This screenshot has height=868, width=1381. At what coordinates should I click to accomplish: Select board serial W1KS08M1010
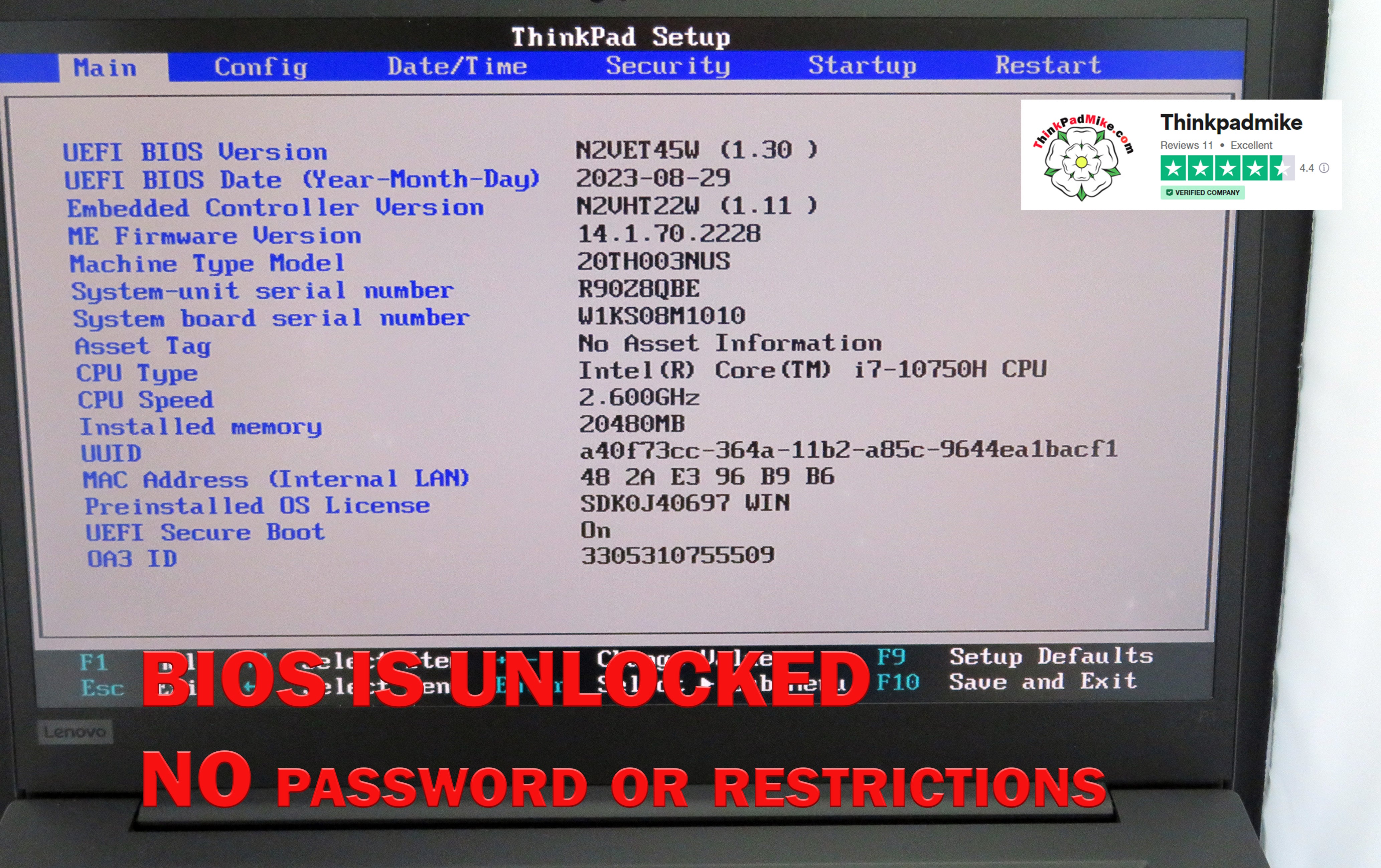(x=661, y=315)
